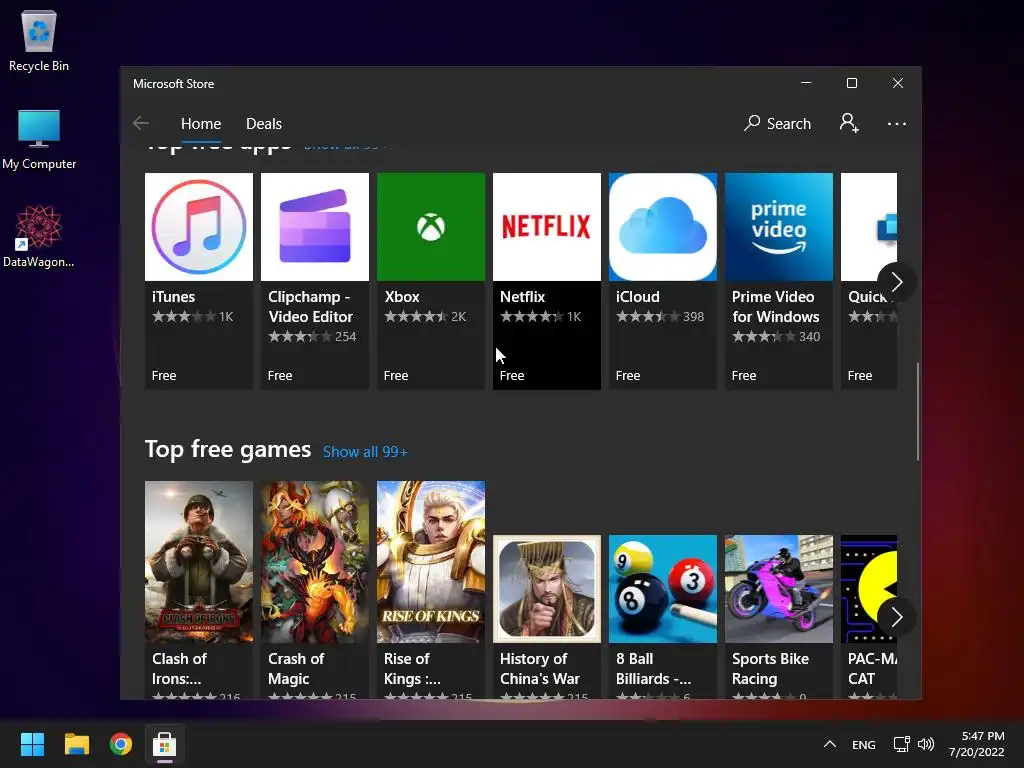Open the Prime Video app icon

point(779,227)
